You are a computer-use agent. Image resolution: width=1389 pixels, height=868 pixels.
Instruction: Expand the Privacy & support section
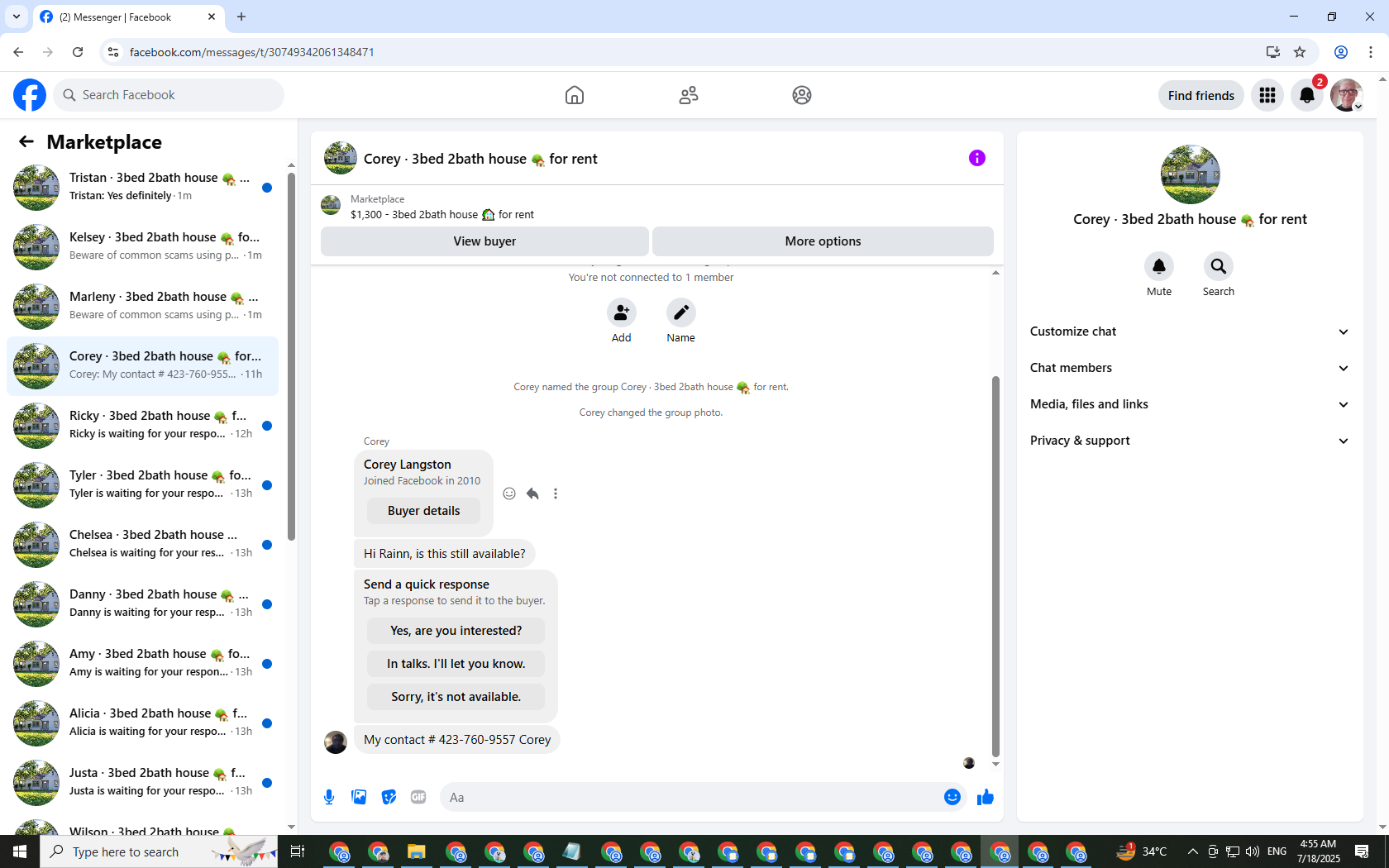[1190, 441]
